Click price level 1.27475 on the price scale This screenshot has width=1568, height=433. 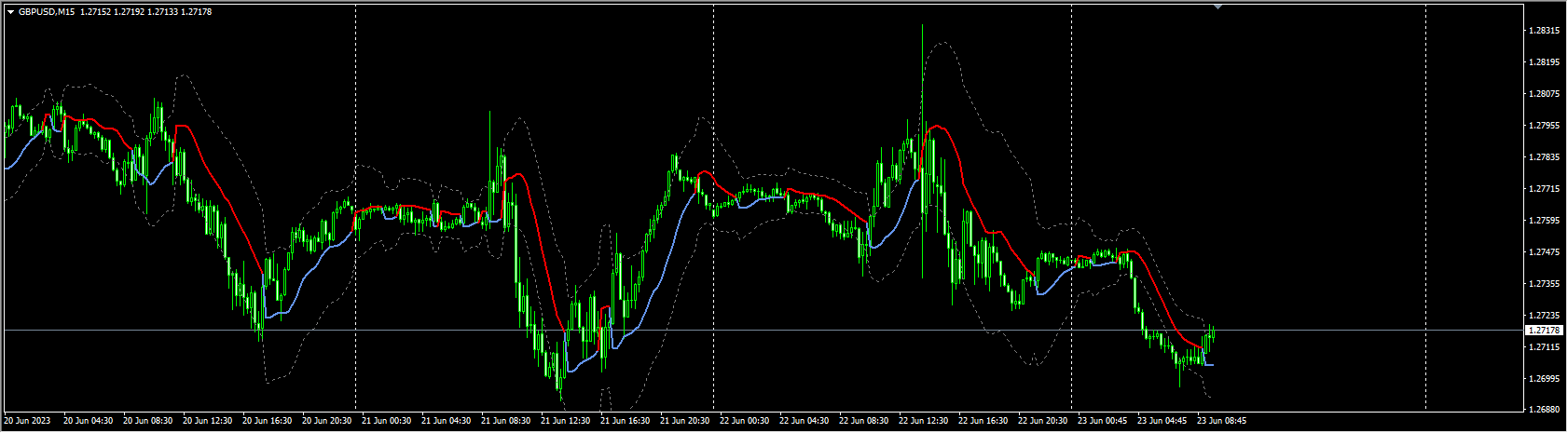pyautogui.click(x=1545, y=252)
